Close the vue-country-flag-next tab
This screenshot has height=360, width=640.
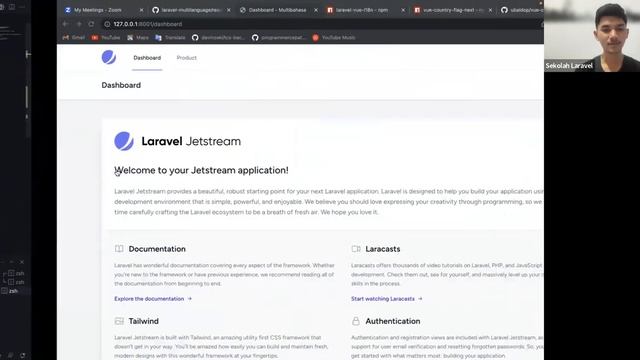point(490,10)
